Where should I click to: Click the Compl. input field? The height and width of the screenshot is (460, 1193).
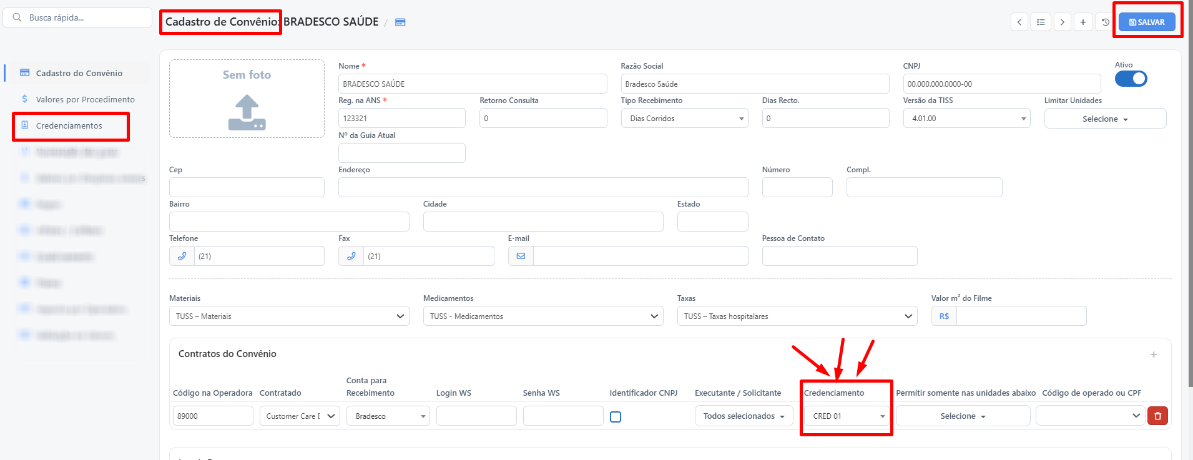pos(924,187)
